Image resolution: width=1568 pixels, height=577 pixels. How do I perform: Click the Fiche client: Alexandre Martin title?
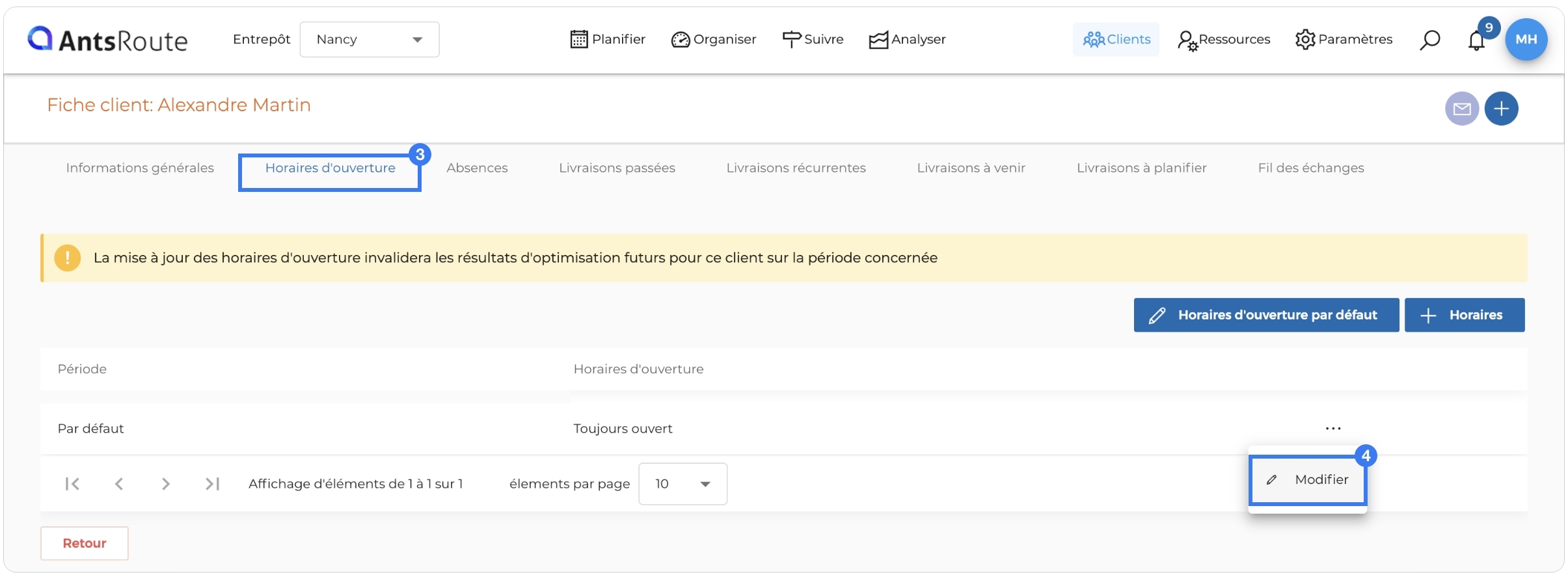pos(179,105)
